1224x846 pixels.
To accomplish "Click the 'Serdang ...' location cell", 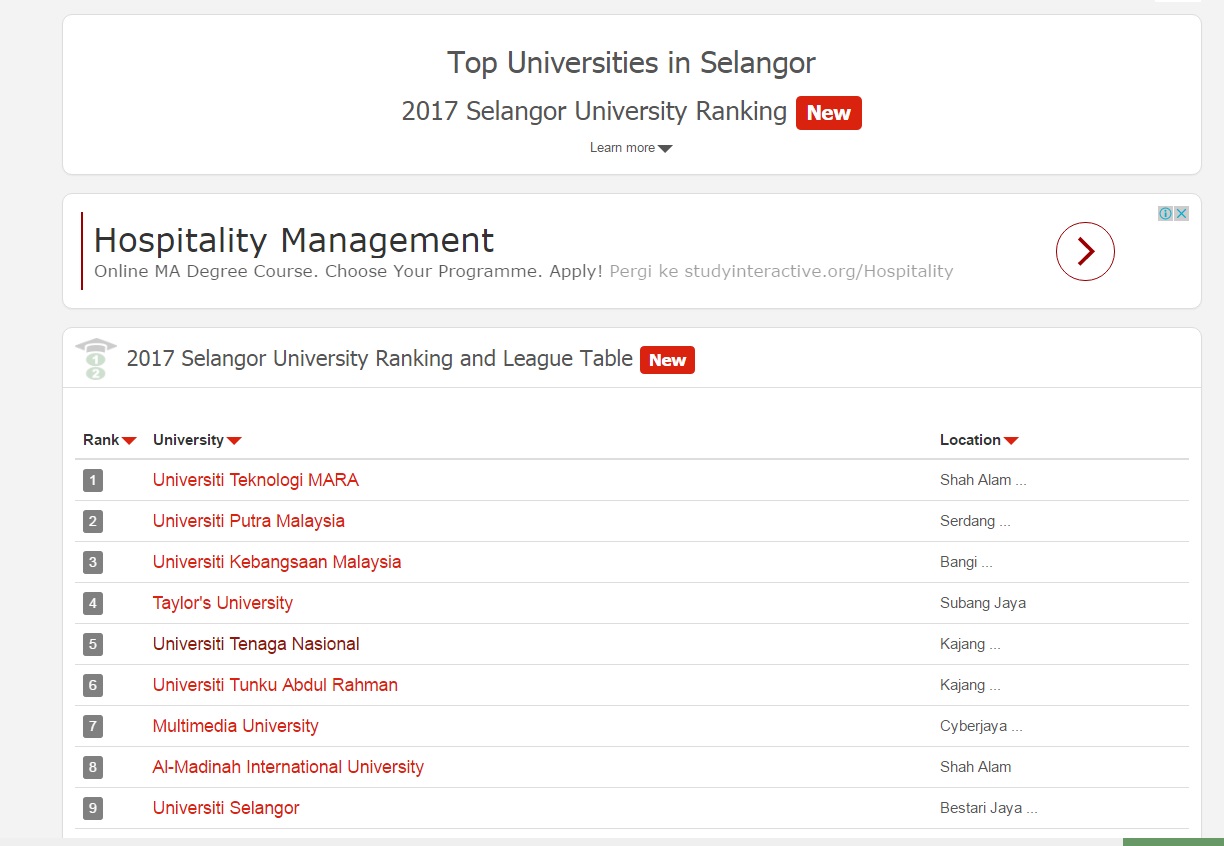I will [x=975, y=521].
